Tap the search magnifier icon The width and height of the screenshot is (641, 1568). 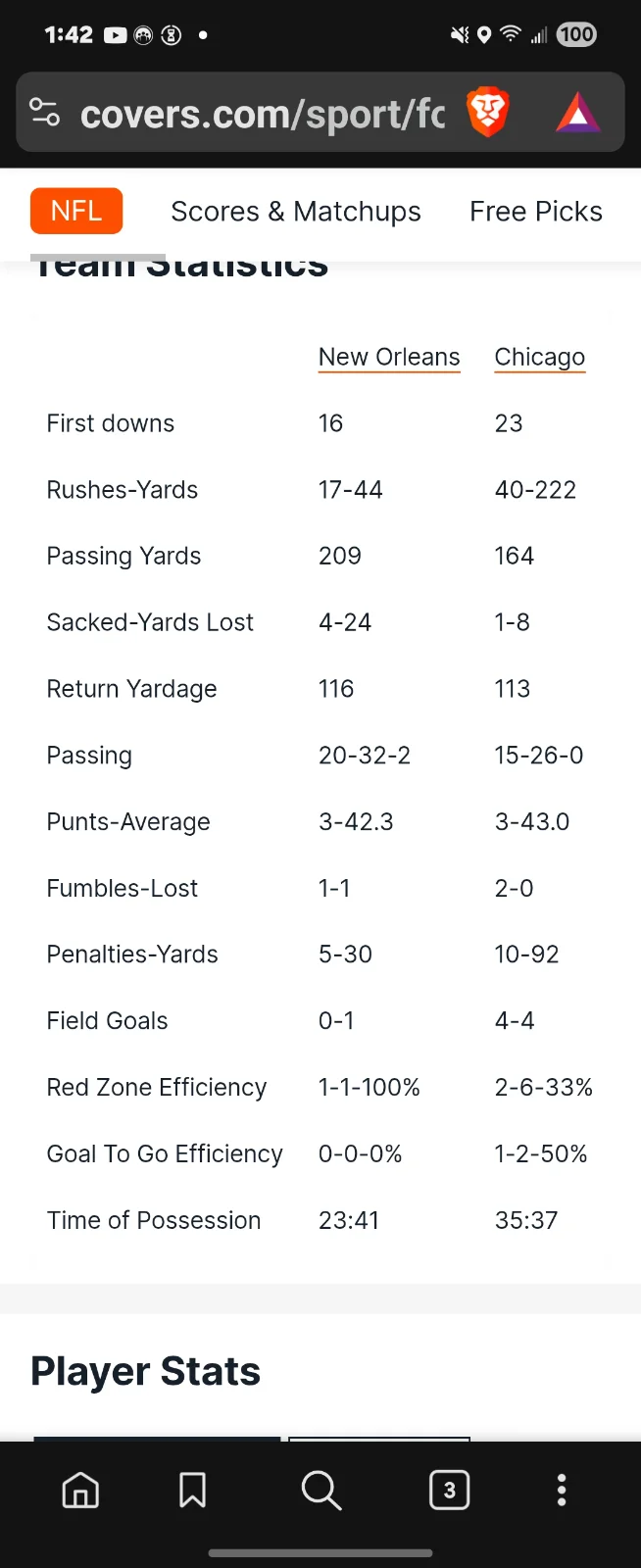pyautogui.click(x=320, y=1491)
